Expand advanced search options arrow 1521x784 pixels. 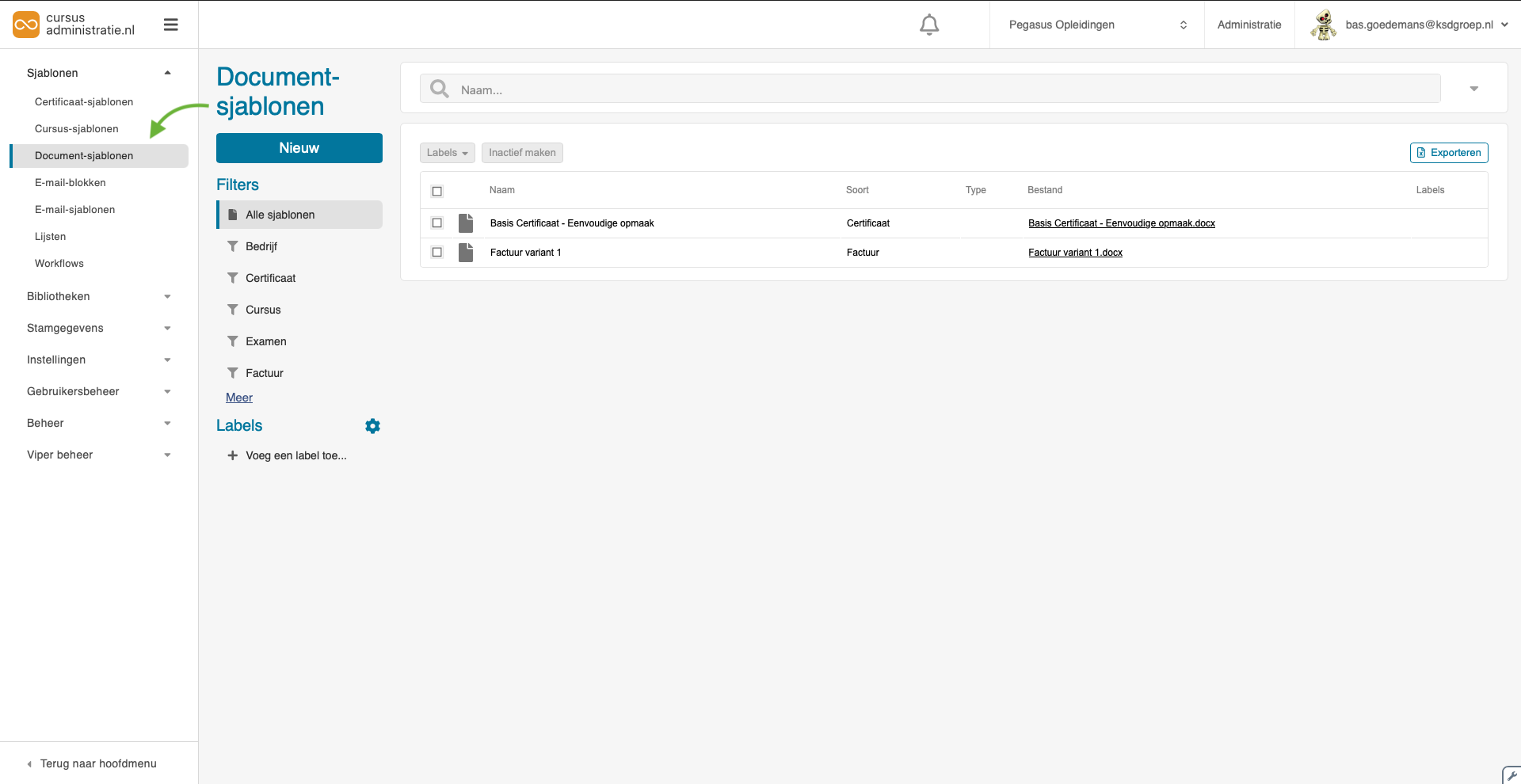tap(1473, 89)
